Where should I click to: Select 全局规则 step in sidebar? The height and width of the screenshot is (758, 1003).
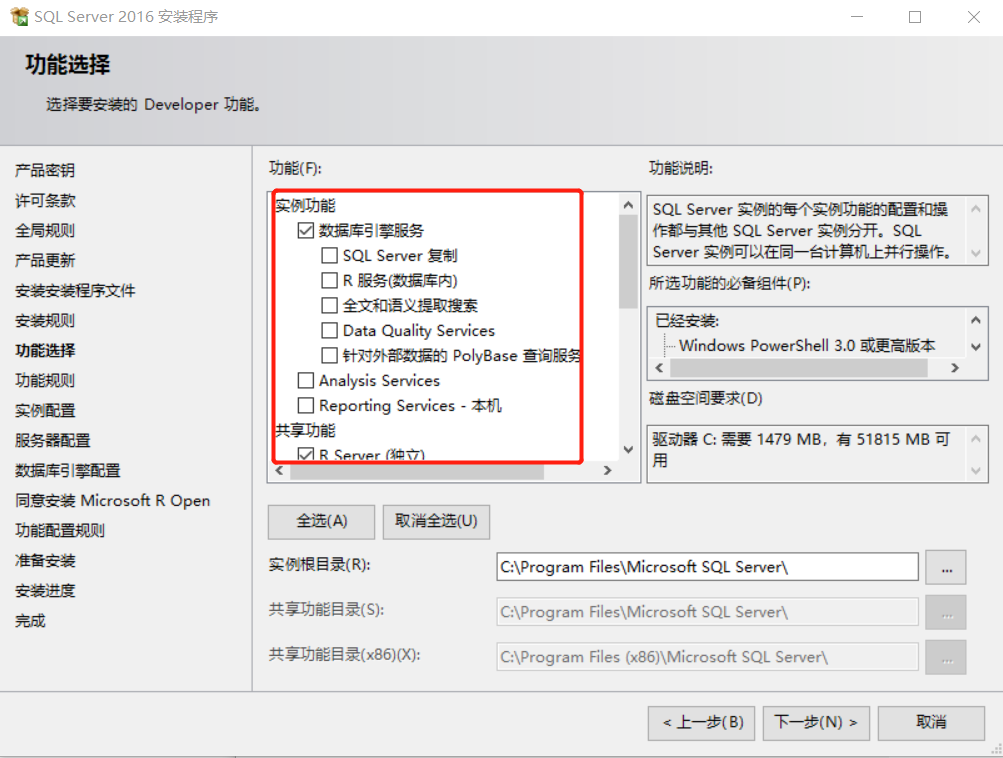(x=45, y=230)
